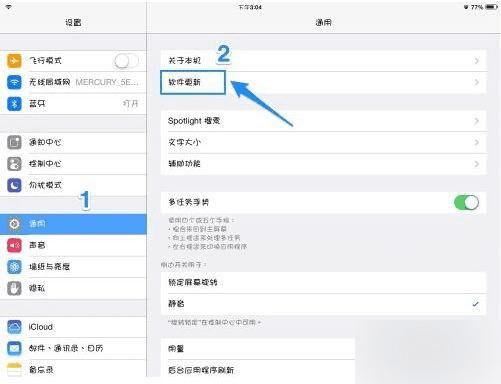Image resolution: width=501 pixels, height=384 pixels.
Task: Tap the Sounds (声音) speaker icon
Action: [x=14, y=245]
